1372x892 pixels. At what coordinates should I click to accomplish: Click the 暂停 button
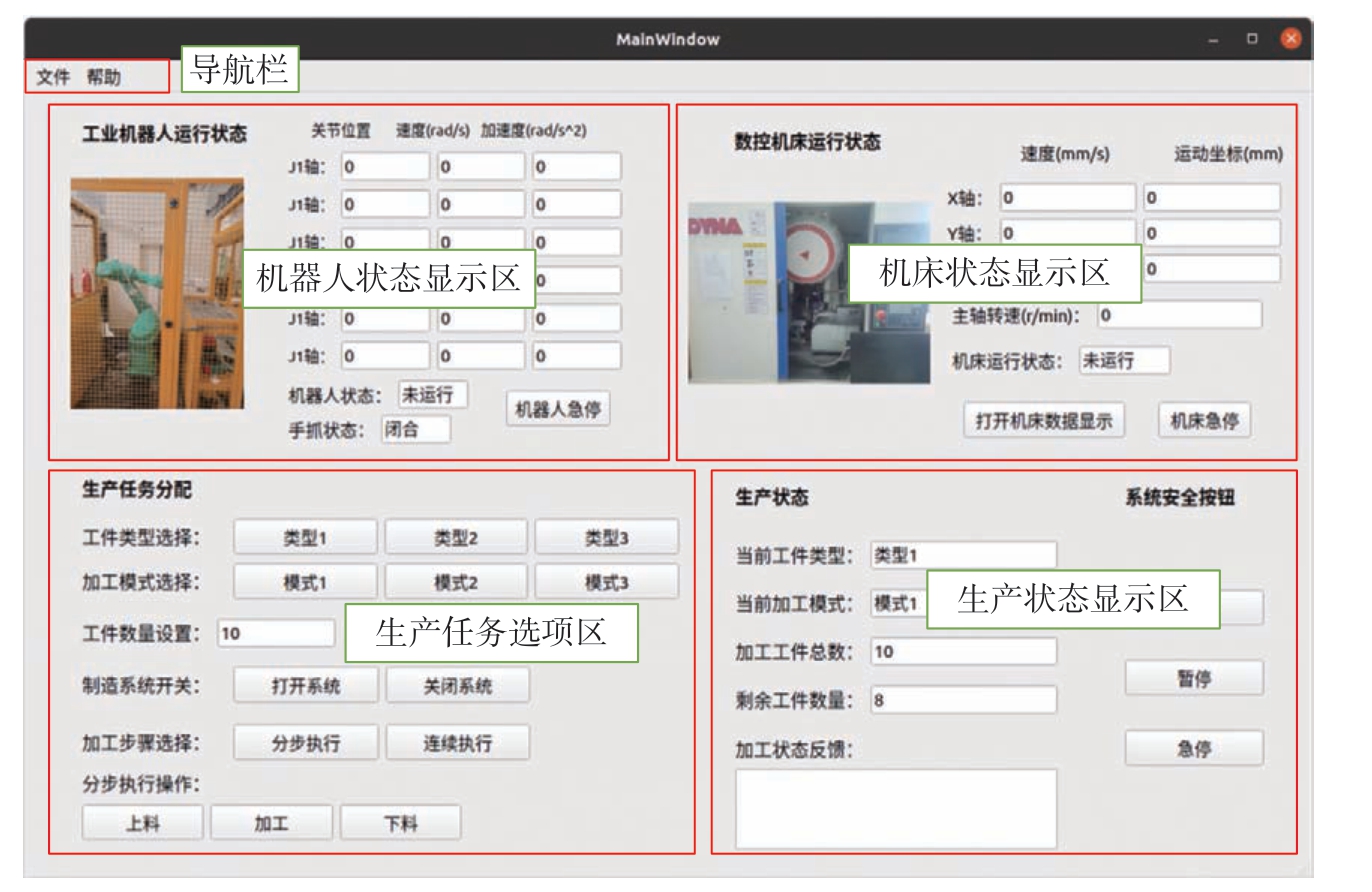click(x=1194, y=678)
